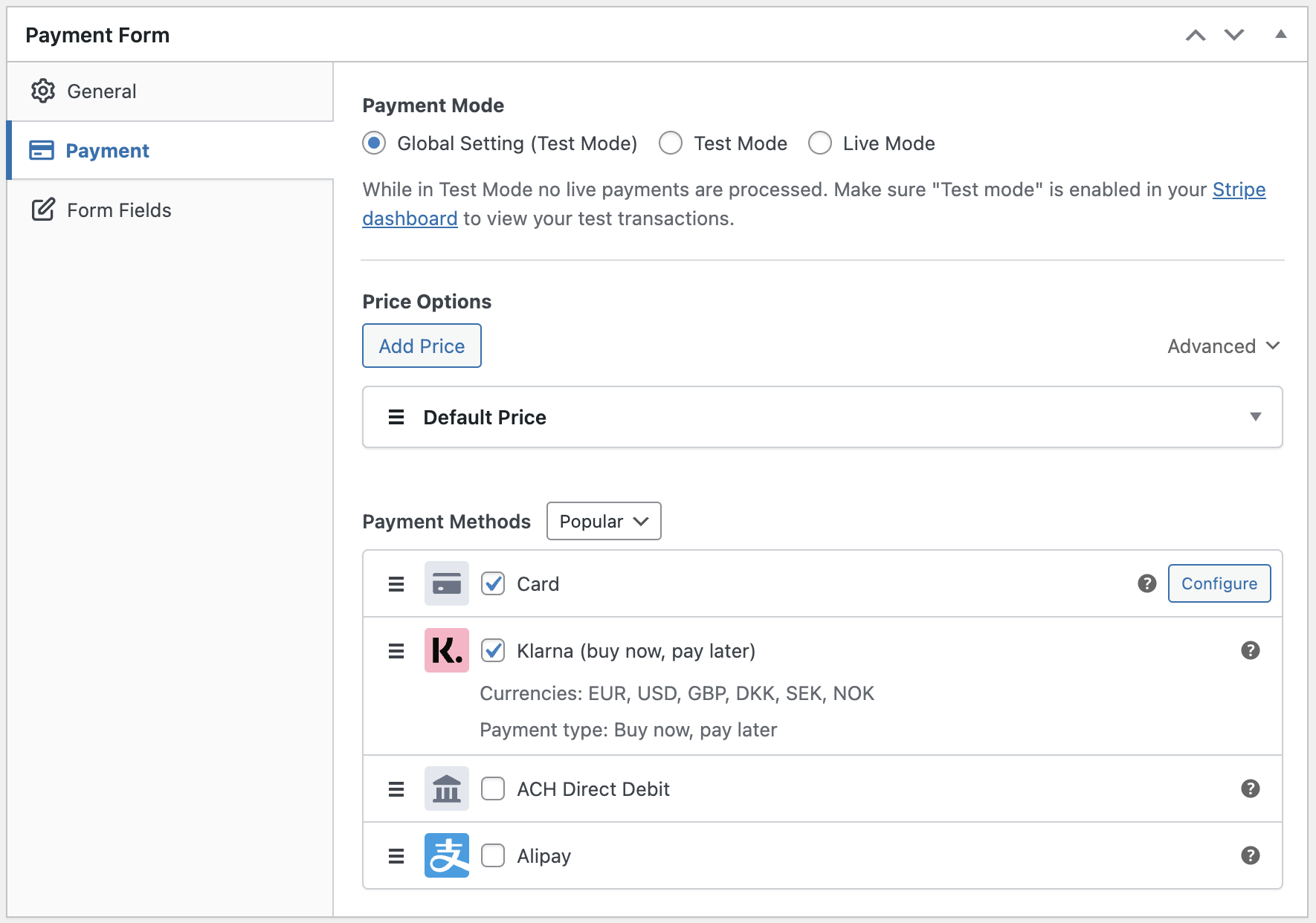Open the Form Fields tab
The height and width of the screenshot is (923, 1316).
[119, 210]
